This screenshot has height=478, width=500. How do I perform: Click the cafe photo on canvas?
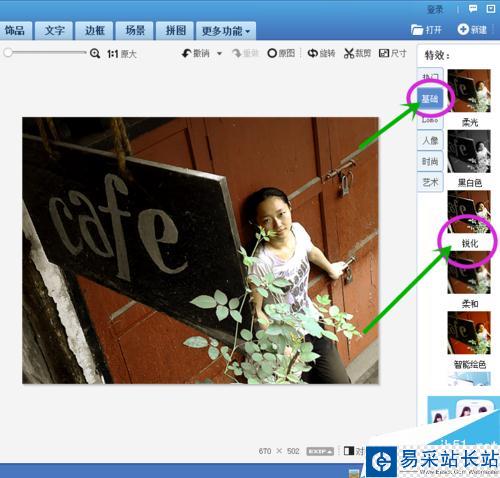(200, 250)
